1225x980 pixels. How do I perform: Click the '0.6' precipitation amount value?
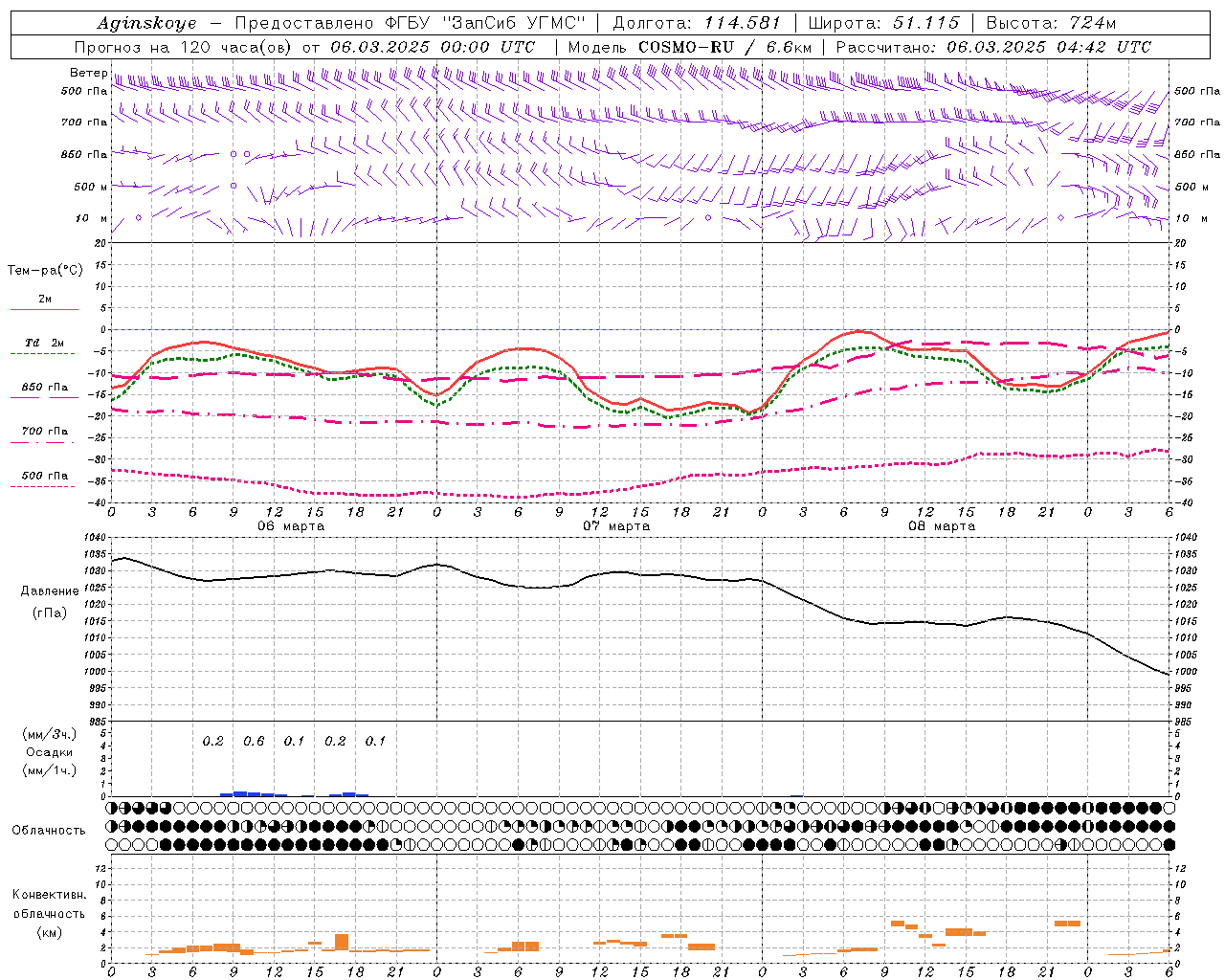coord(254,741)
